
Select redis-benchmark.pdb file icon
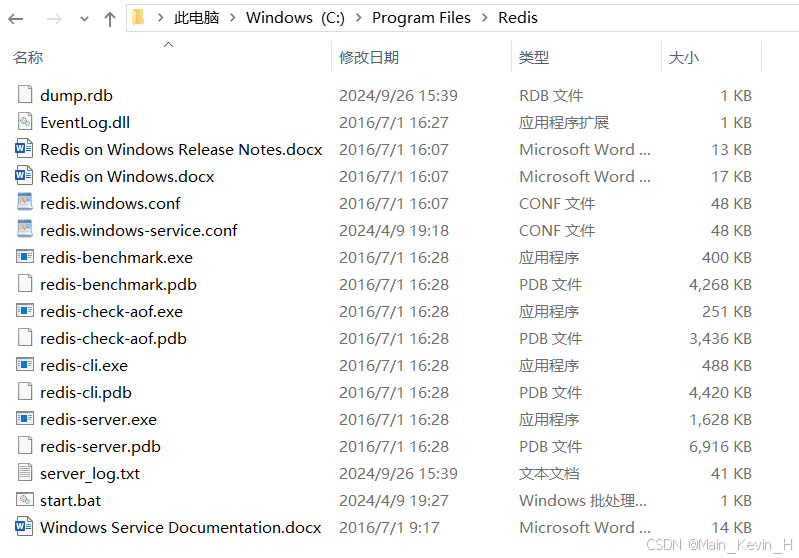point(25,284)
